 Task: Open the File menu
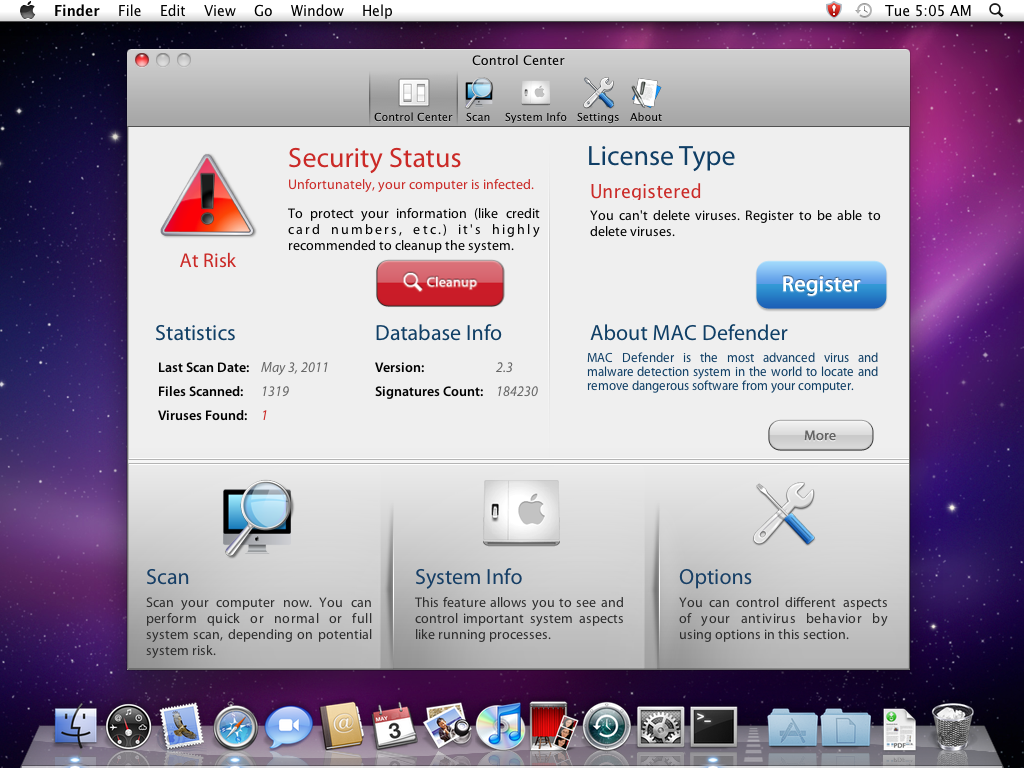click(129, 10)
